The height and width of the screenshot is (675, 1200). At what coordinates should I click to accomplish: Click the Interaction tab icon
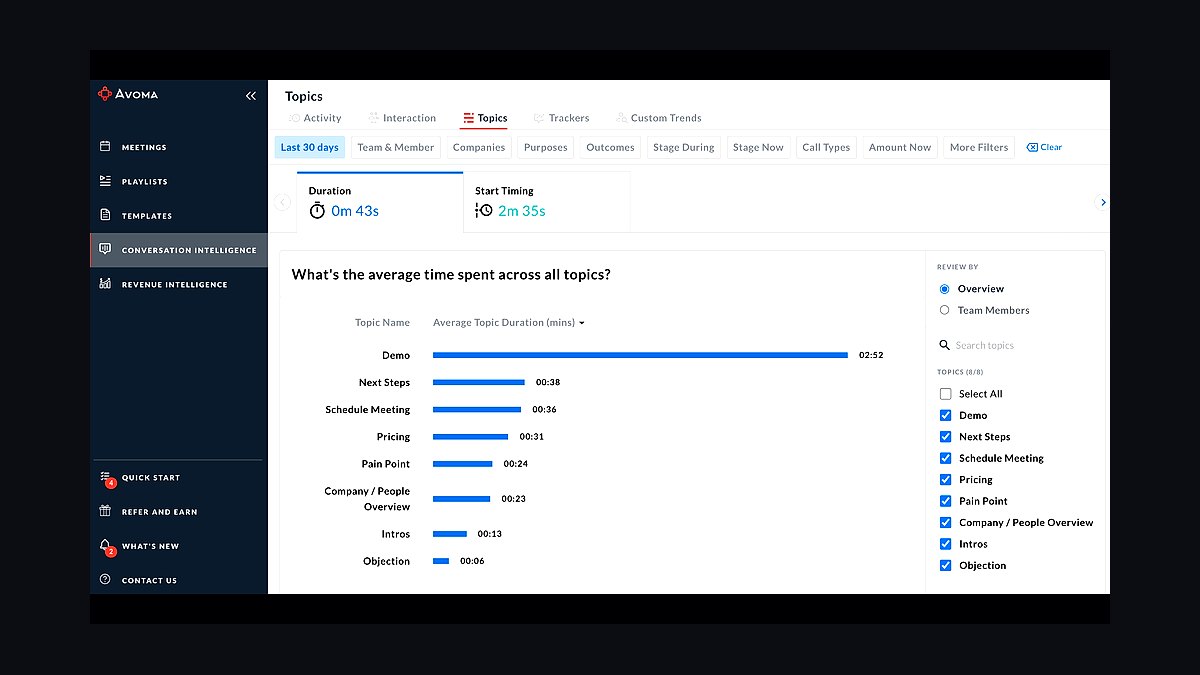click(x=373, y=118)
